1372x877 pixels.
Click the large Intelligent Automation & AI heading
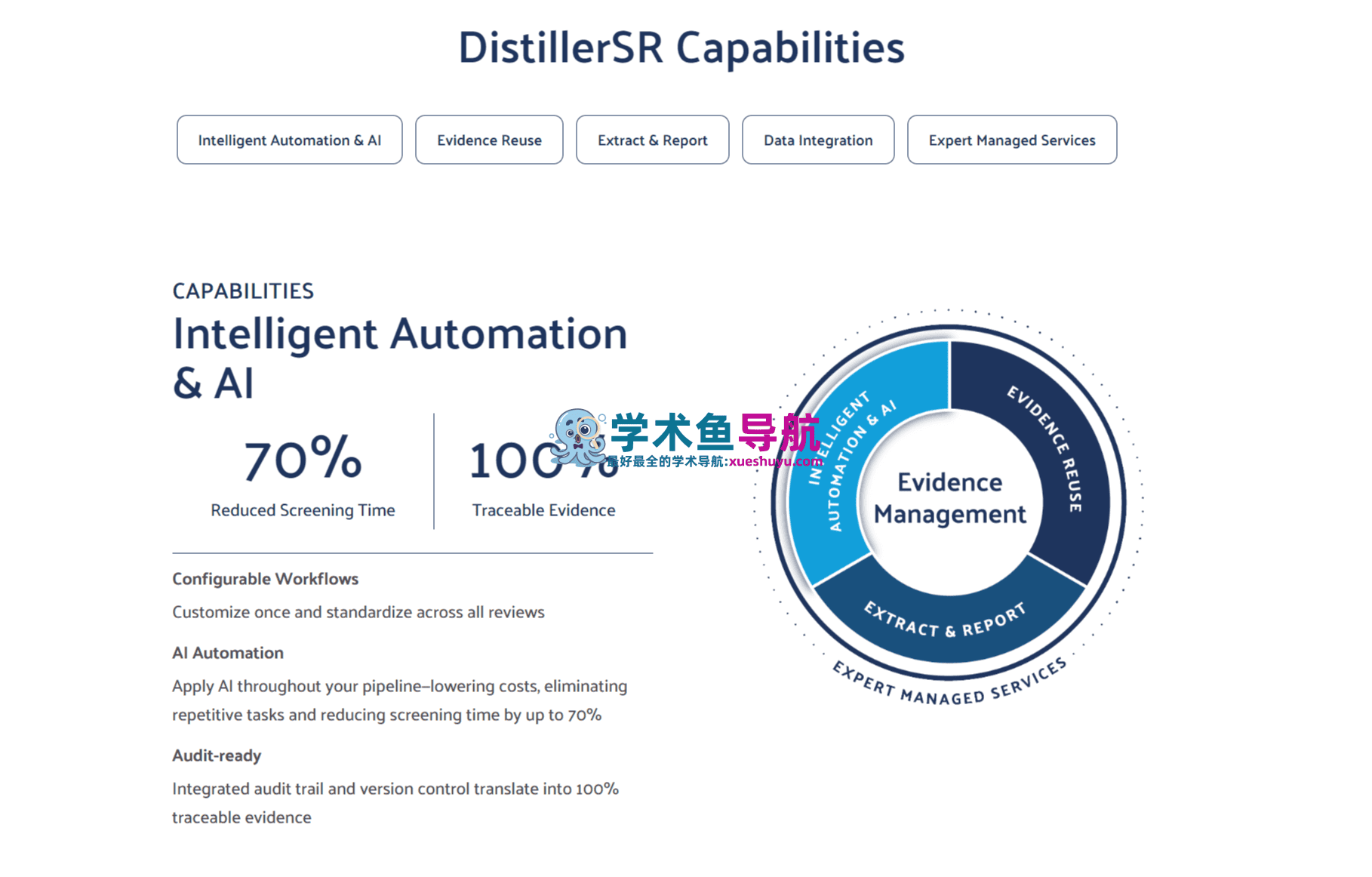400,358
